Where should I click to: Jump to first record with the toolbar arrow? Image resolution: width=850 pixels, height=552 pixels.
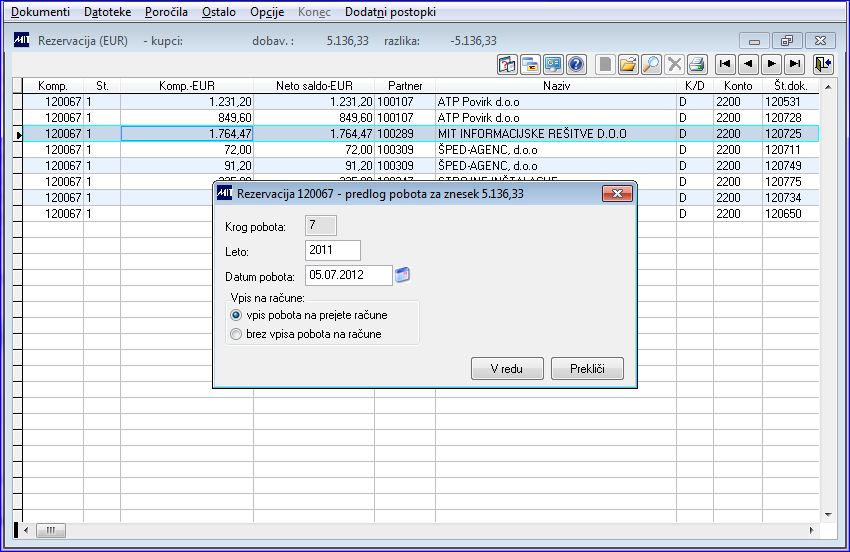[725, 64]
